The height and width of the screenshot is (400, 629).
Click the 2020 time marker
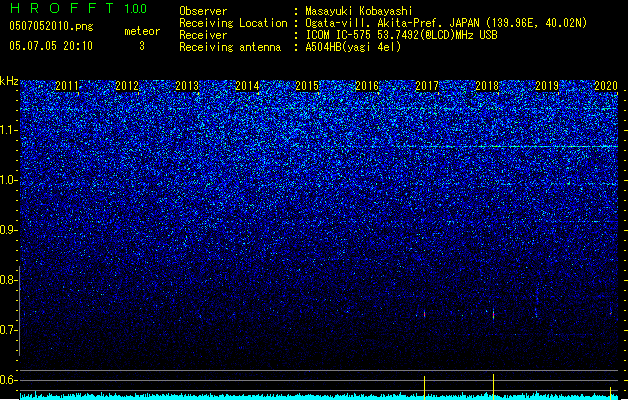coord(606,86)
